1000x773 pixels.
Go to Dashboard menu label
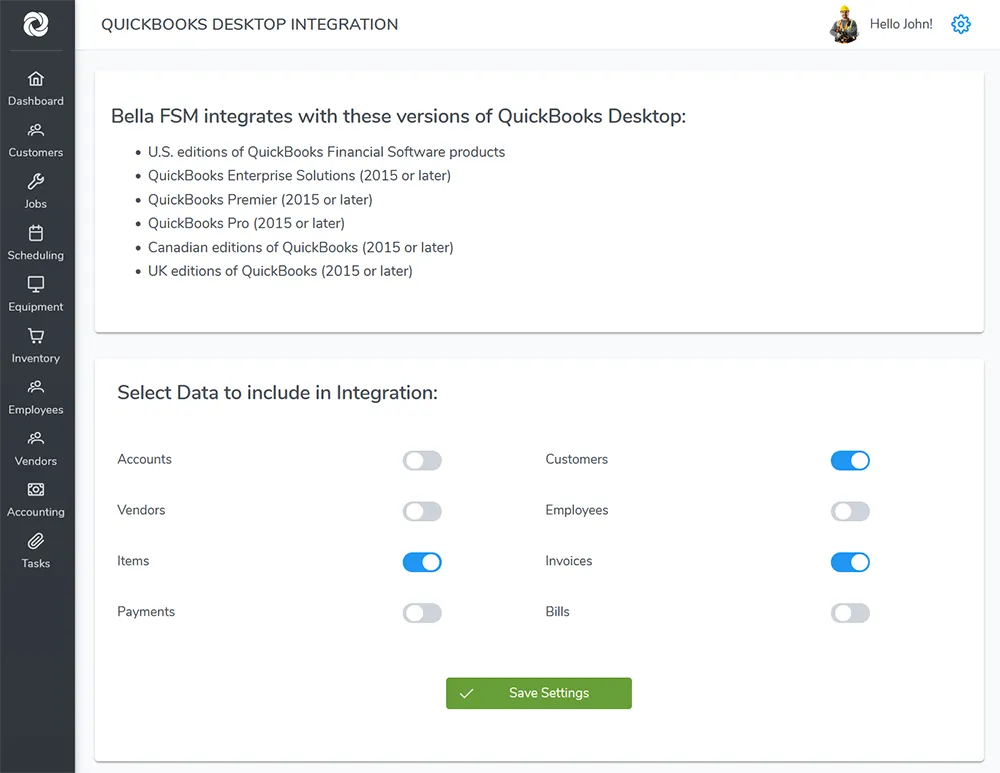[36, 101]
